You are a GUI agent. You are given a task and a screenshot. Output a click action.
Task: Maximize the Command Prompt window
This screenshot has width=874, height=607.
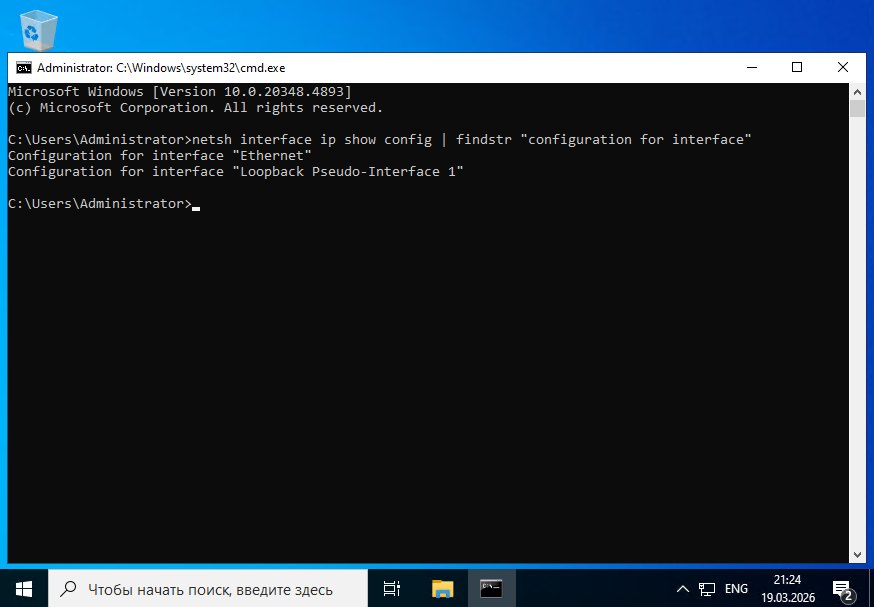pyautogui.click(x=797, y=68)
